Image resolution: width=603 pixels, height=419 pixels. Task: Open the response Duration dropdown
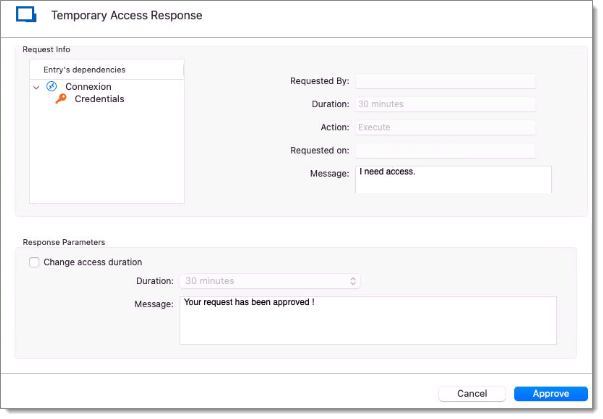click(x=270, y=281)
